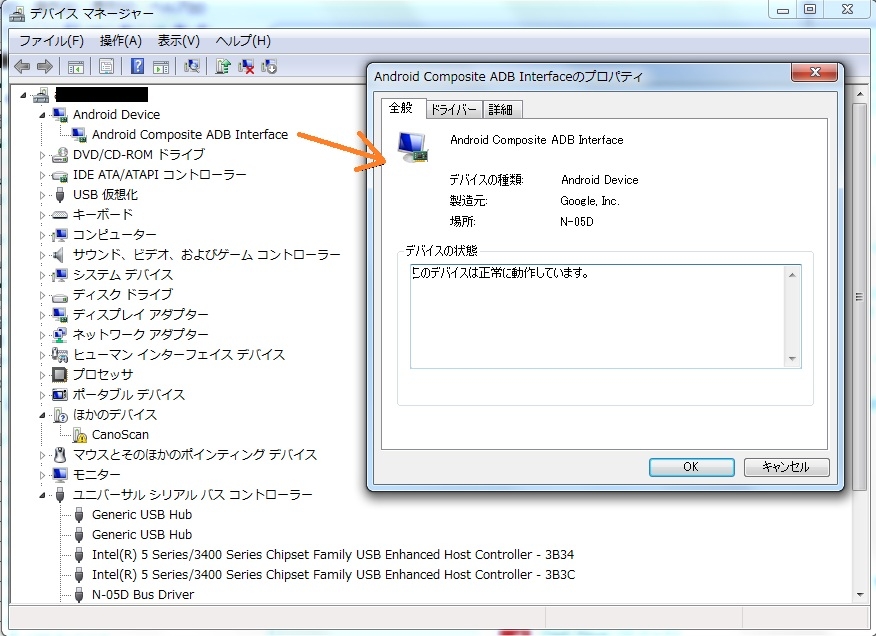
Task: Click the blue Help question mark icon
Action: [137, 67]
